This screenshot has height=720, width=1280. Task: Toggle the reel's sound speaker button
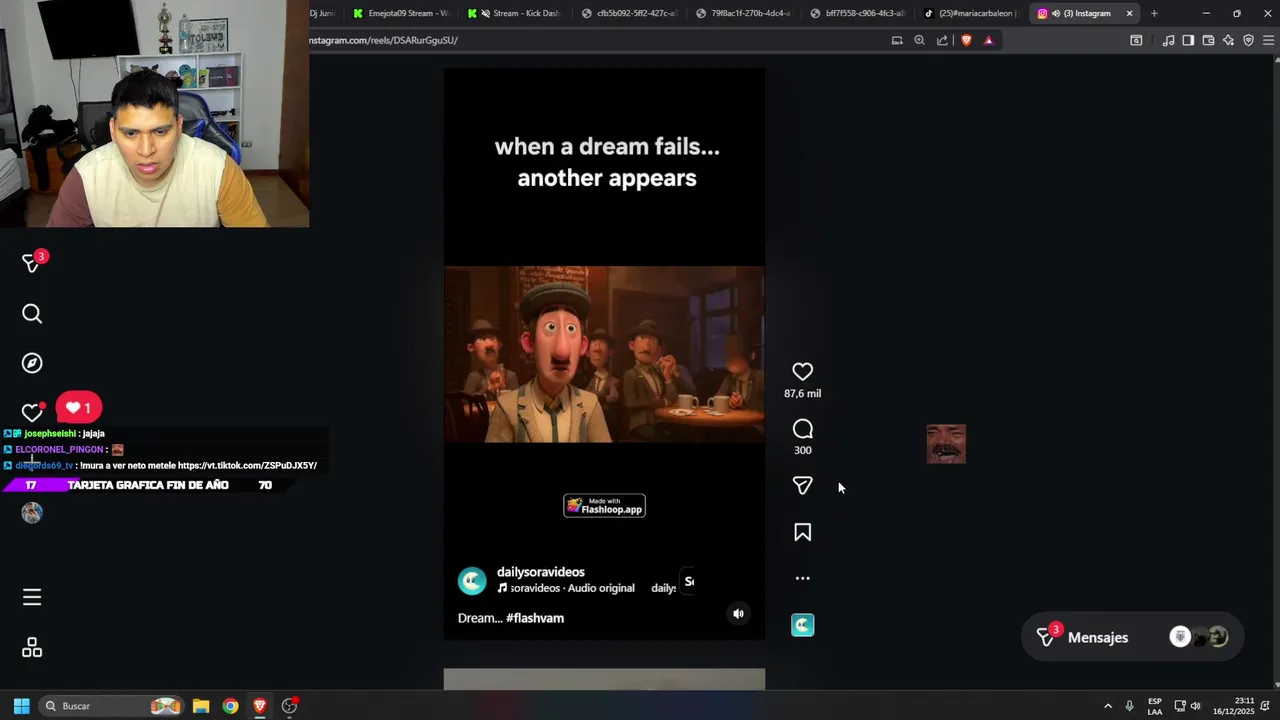[x=738, y=614]
